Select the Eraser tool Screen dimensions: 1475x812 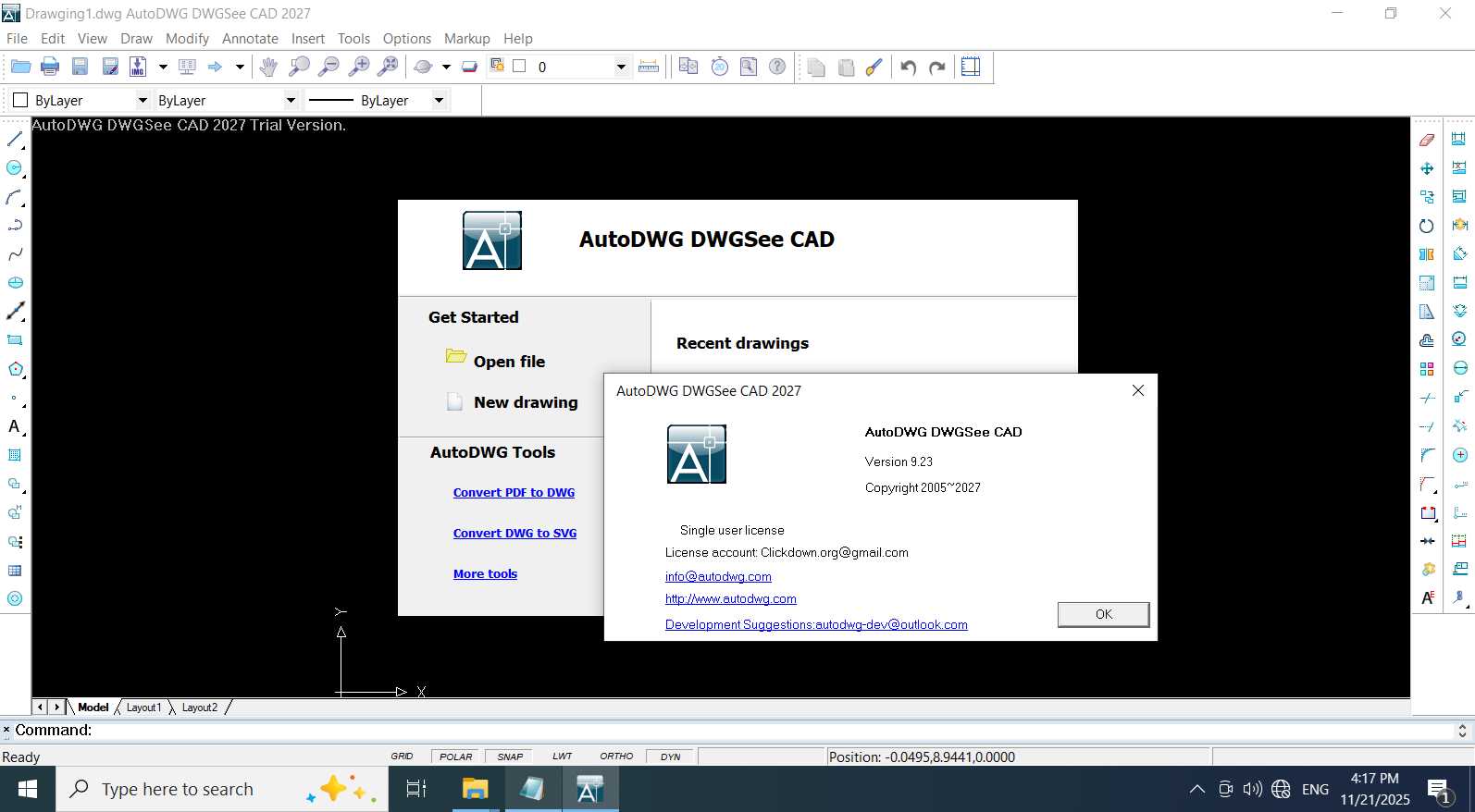click(1427, 140)
